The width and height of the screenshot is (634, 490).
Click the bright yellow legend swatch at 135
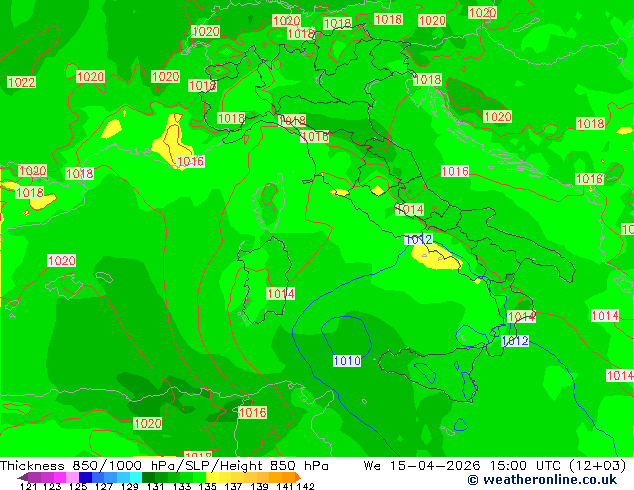[x=212, y=477]
